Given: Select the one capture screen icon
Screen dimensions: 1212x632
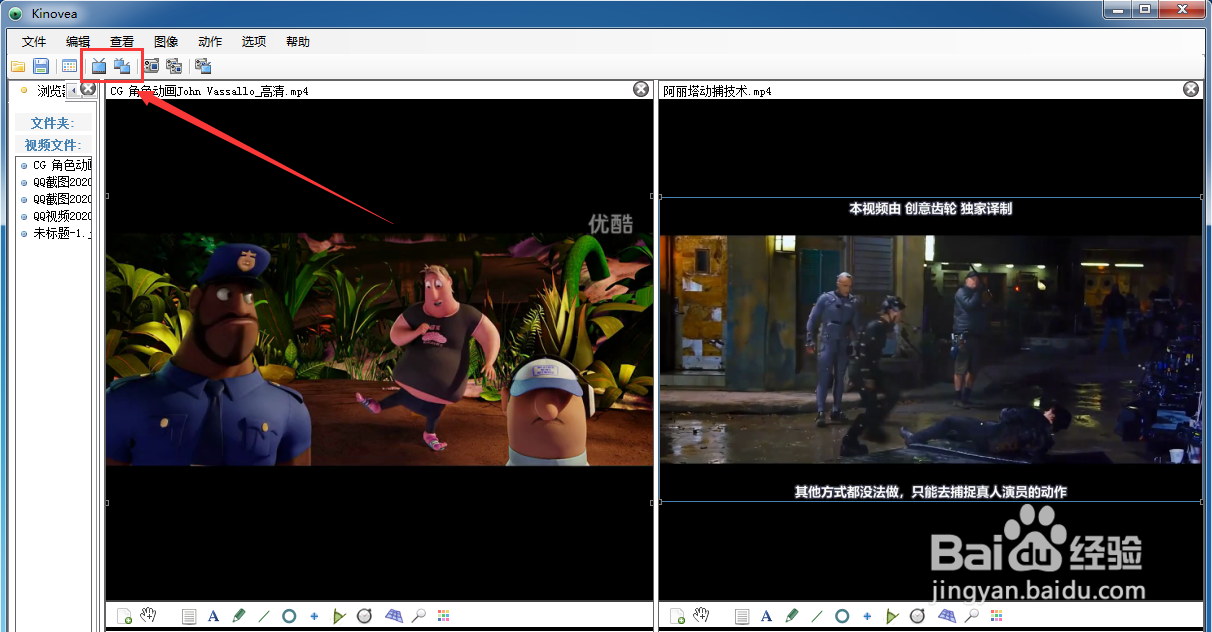Looking at the screenshot, I should (x=151, y=67).
